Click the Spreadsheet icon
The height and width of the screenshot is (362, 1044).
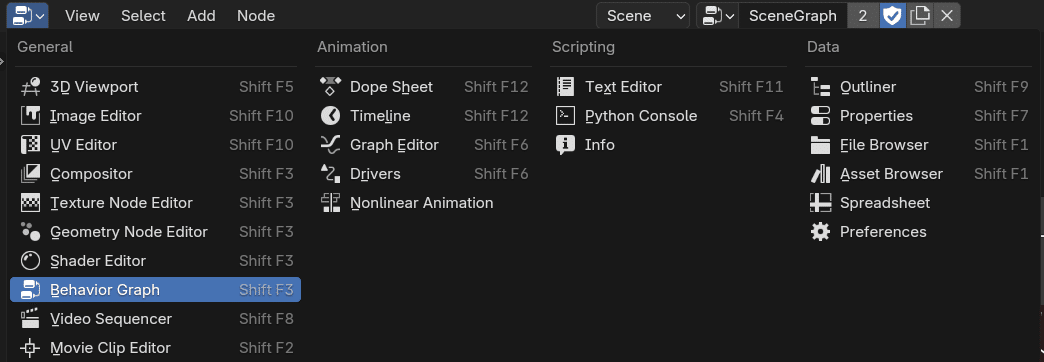(820, 203)
